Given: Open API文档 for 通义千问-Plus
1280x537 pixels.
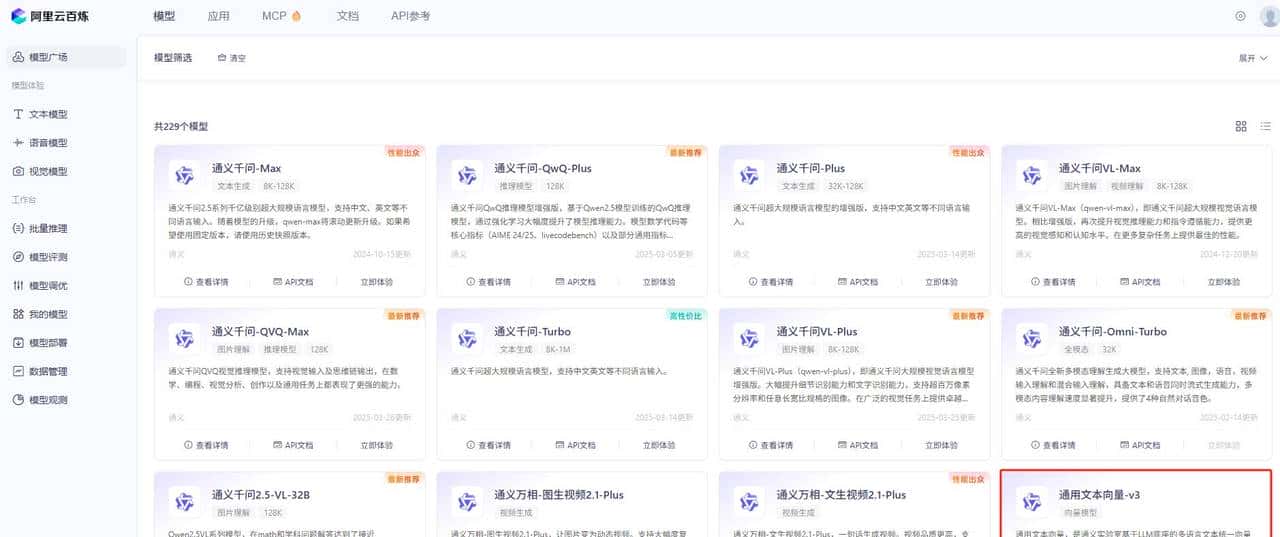Looking at the screenshot, I should 858,282.
